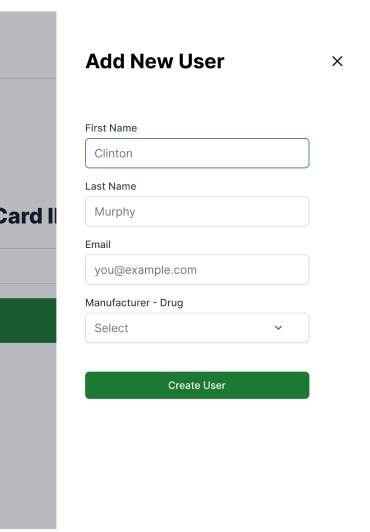Select the Email input box
Image resolution: width=370 pixels, height=532 pixels.
point(197,270)
